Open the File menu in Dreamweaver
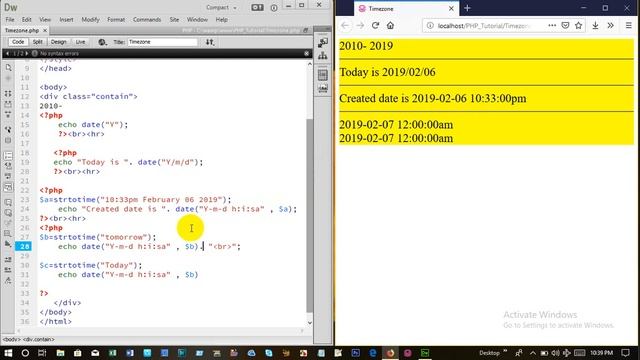640x360 pixels. click(x=10, y=20)
